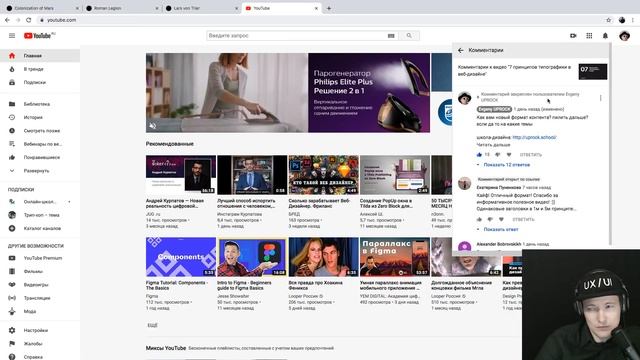Open Параллакс в Figma video thumbnail

[x=395, y=257]
